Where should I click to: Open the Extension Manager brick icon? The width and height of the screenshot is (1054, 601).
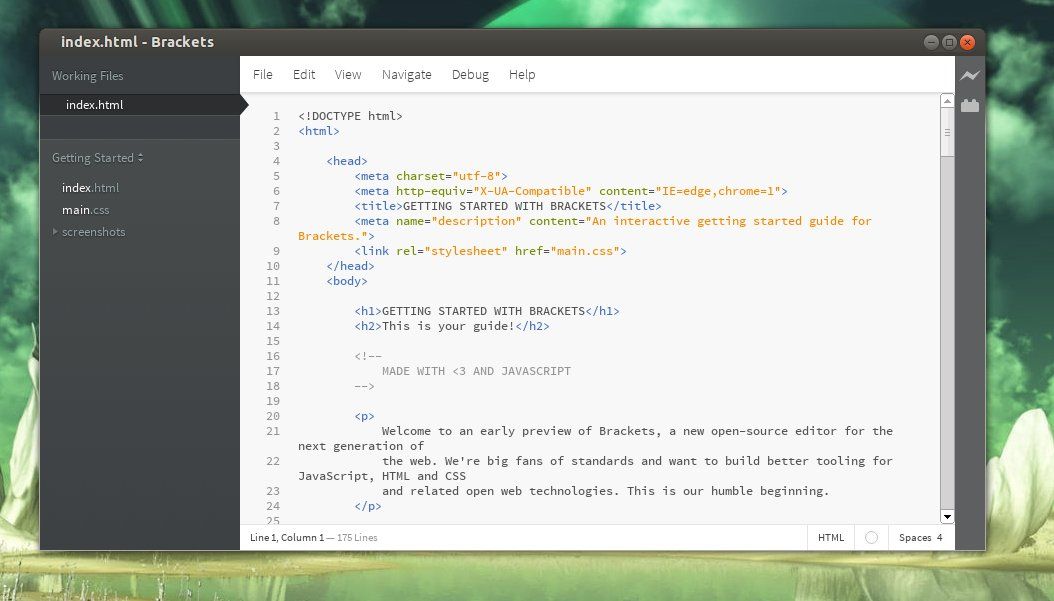[x=969, y=105]
